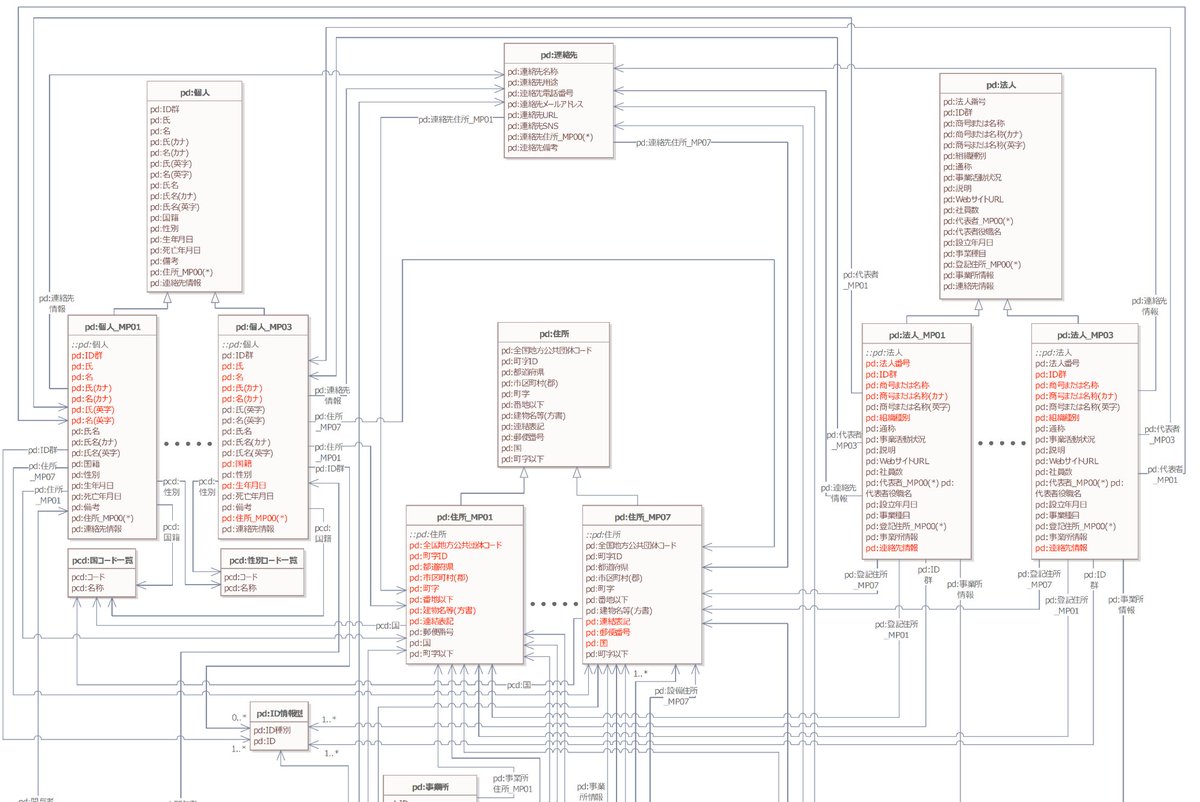Select the pd:個人 class title box
1200x802 pixels.
[x=193, y=91]
